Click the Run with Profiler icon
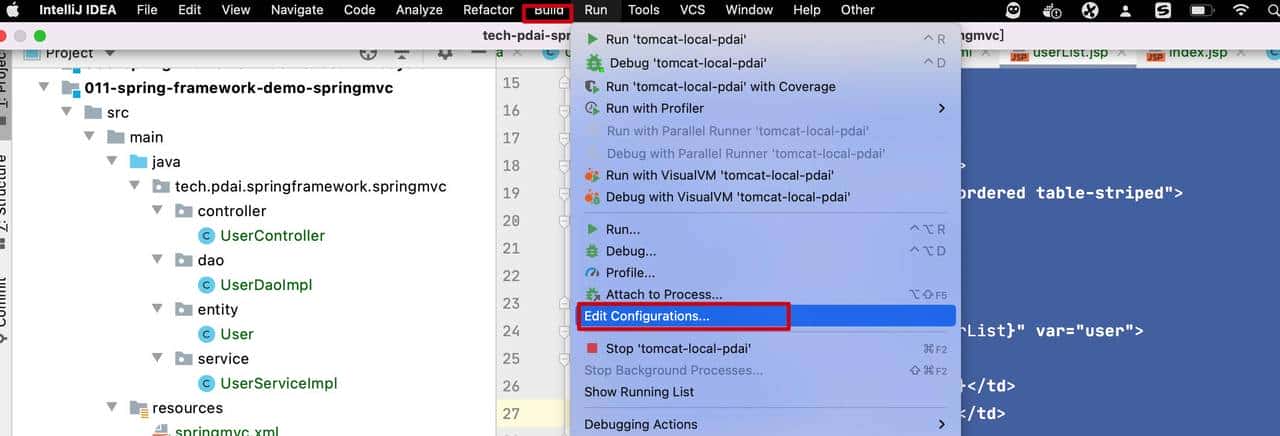 pos(593,108)
